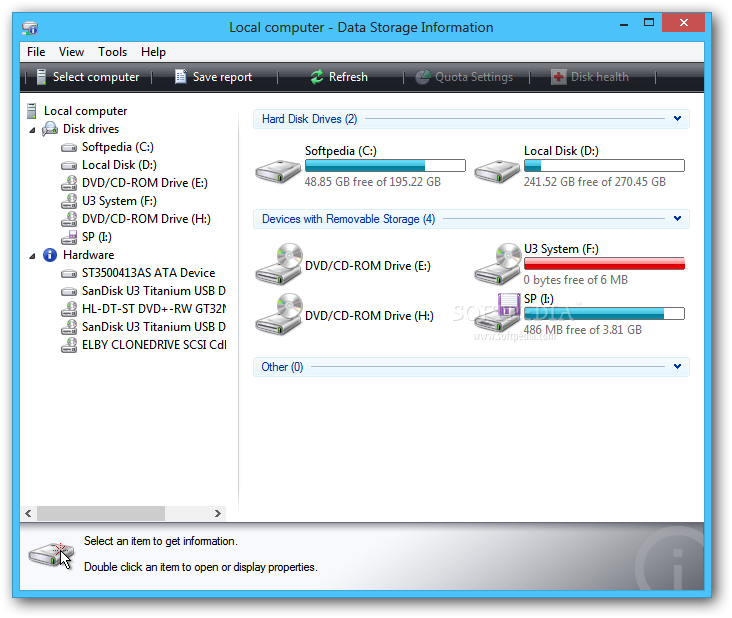Image resolution: width=732 pixels, height=618 pixels.
Task: Collapse the Hardware tree node
Action: 32,256
